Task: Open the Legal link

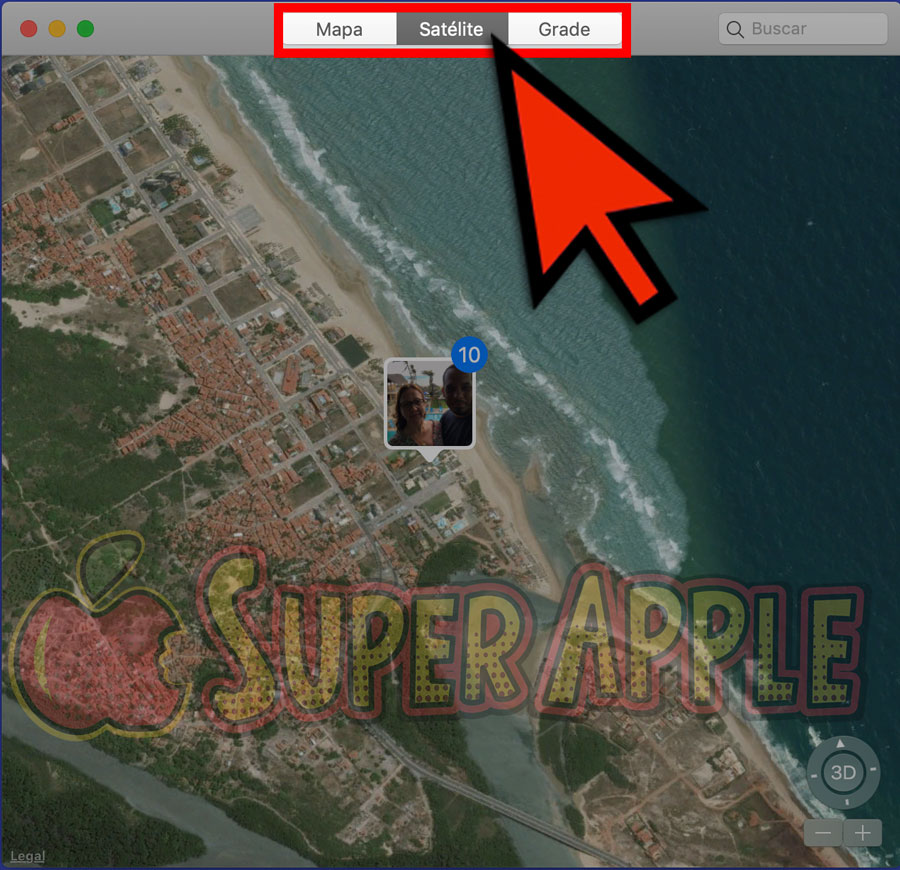Action: (x=26, y=856)
